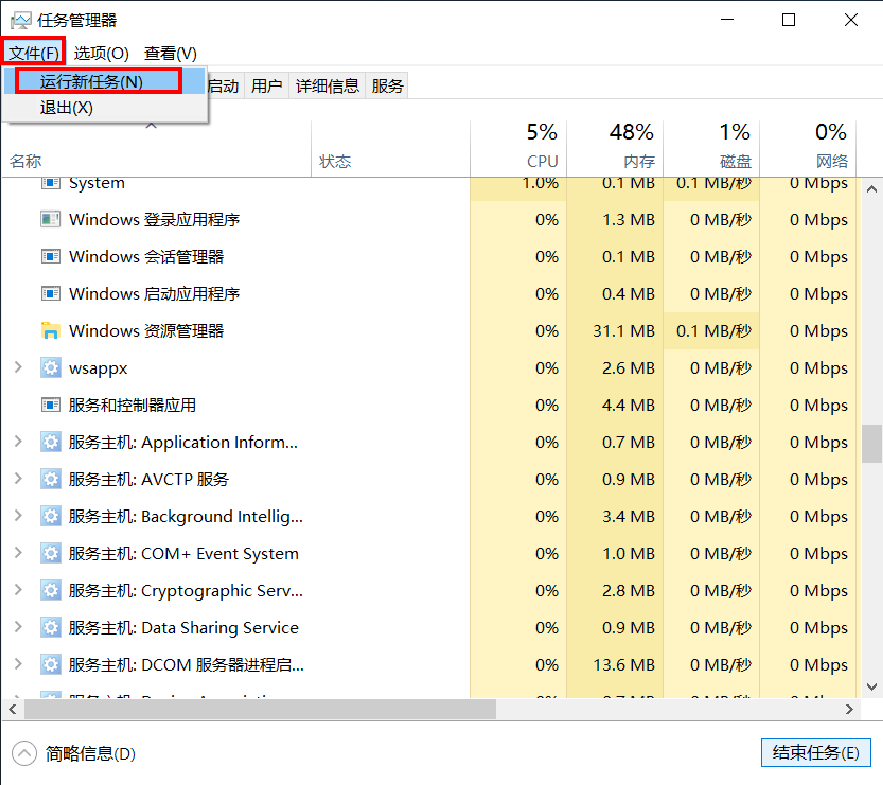Switch to the 详细信息 tab
The width and height of the screenshot is (883, 785).
coord(327,86)
